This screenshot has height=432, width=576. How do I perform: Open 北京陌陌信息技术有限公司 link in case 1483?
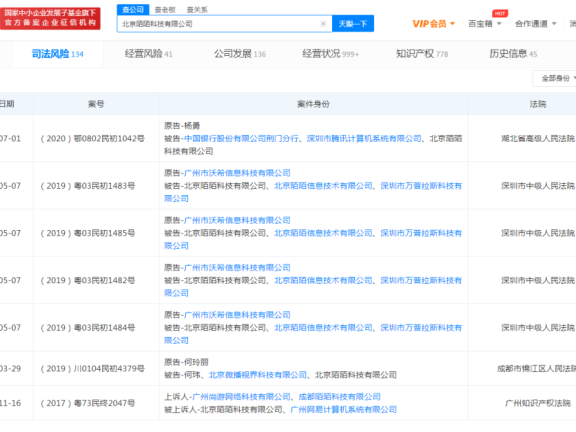(x=323, y=186)
